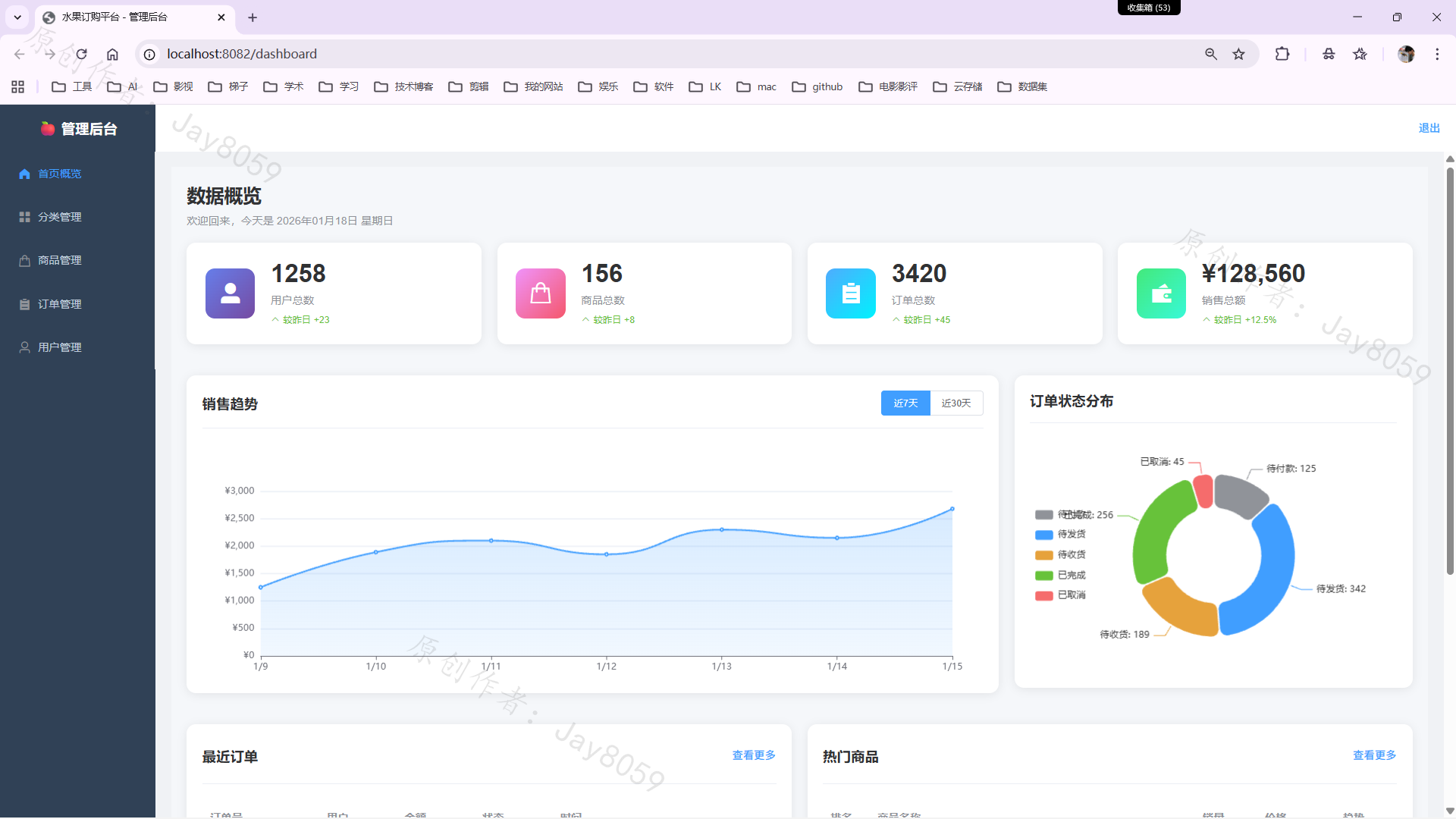
Task: Bookmark this page with the star icon
Action: 1238,54
